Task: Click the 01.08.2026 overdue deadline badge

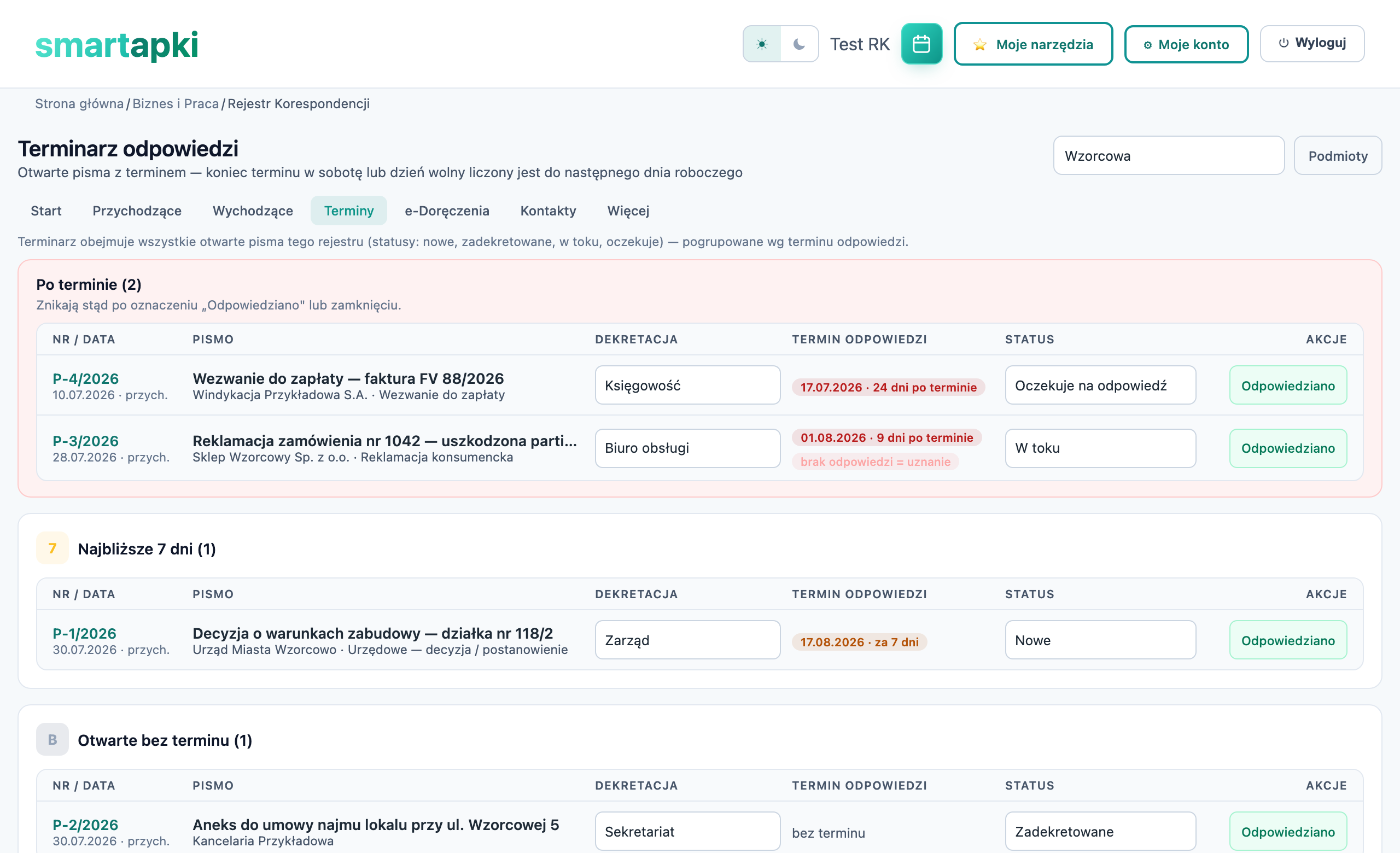Action: point(886,437)
